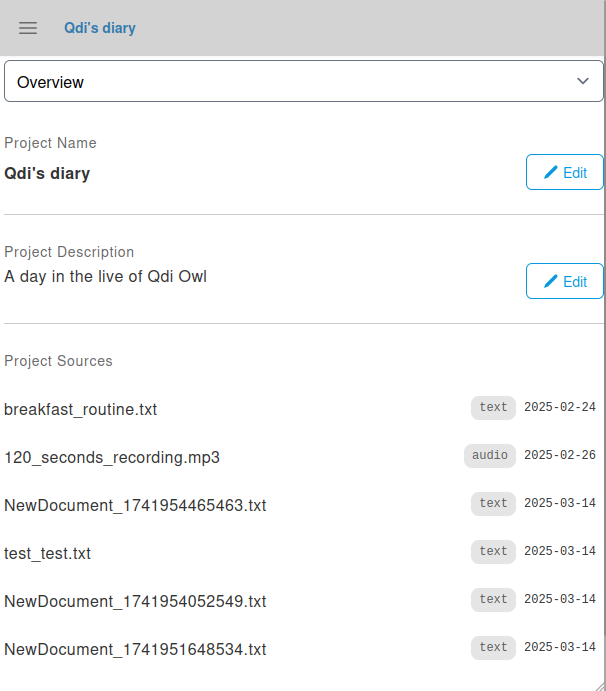Click the audio badge of the mp3 recording

click(x=490, y=456)
